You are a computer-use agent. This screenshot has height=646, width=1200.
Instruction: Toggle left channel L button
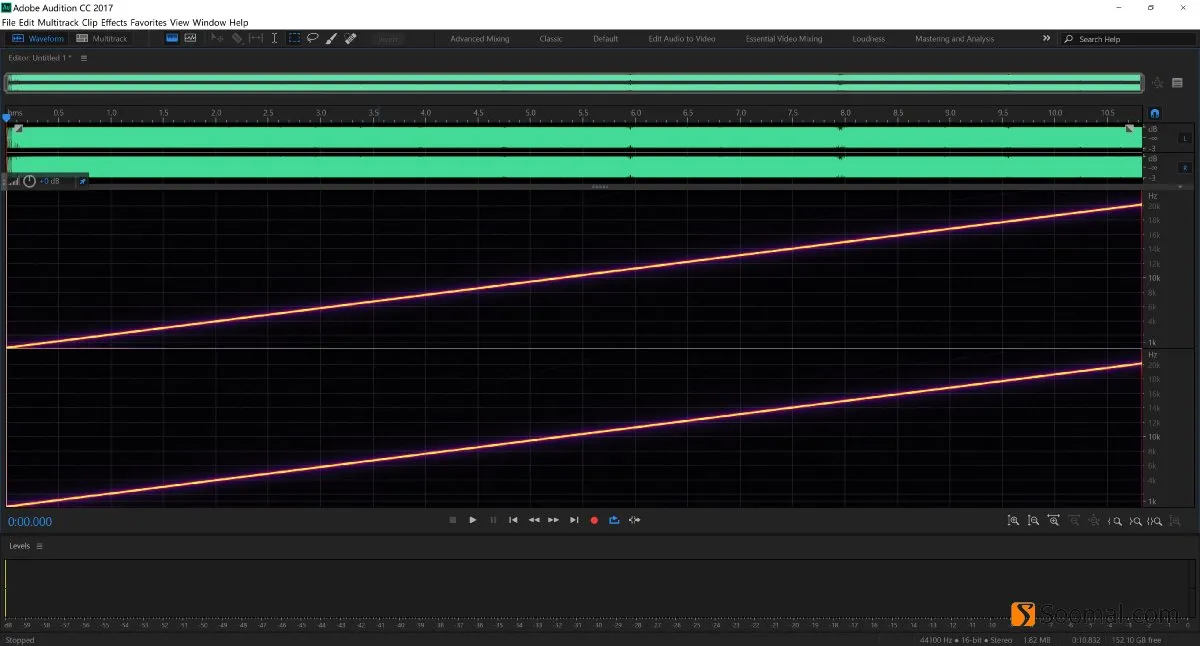[x=1186, y=138]
